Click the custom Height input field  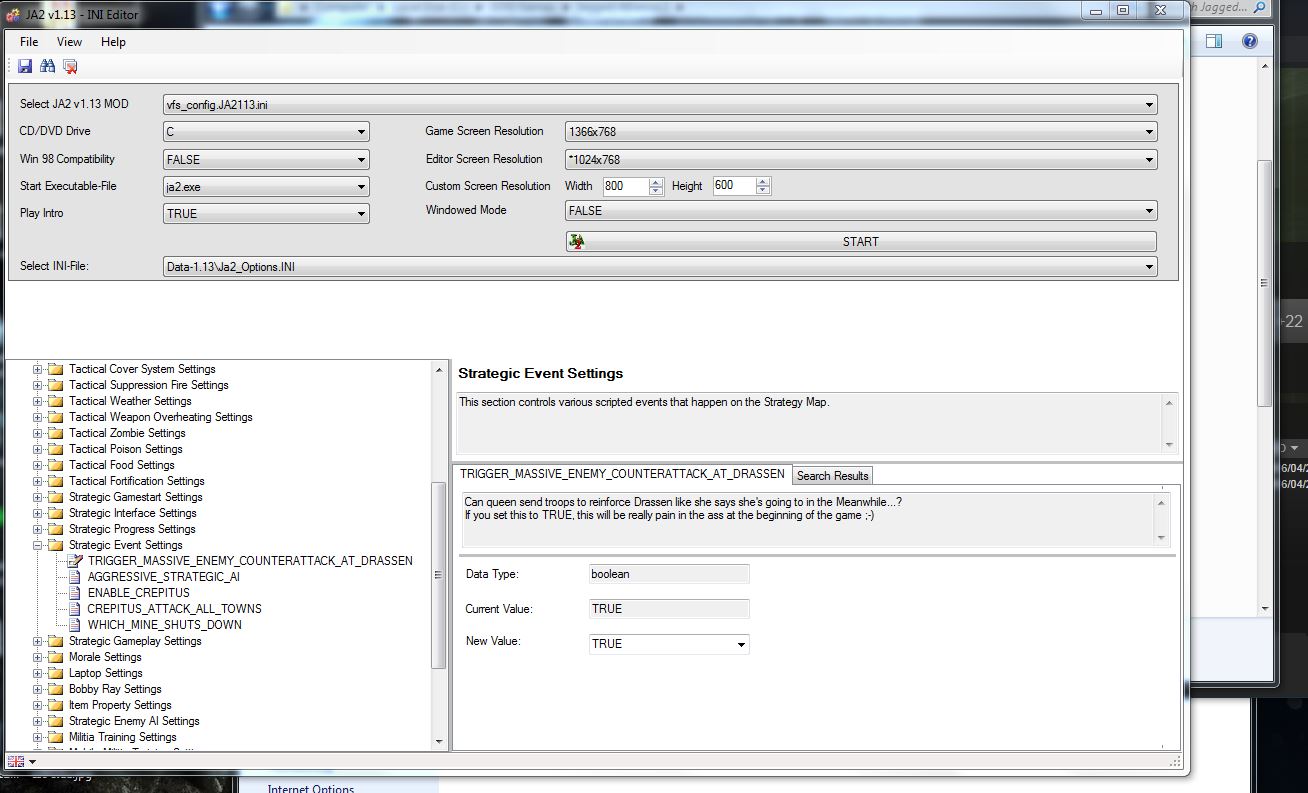(x=733, y=186)
